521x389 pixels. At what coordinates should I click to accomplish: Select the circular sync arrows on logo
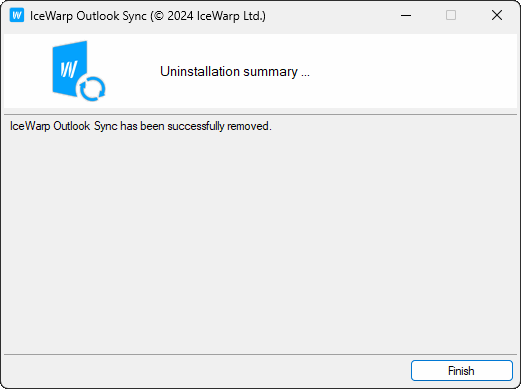(x=92, y=89)
